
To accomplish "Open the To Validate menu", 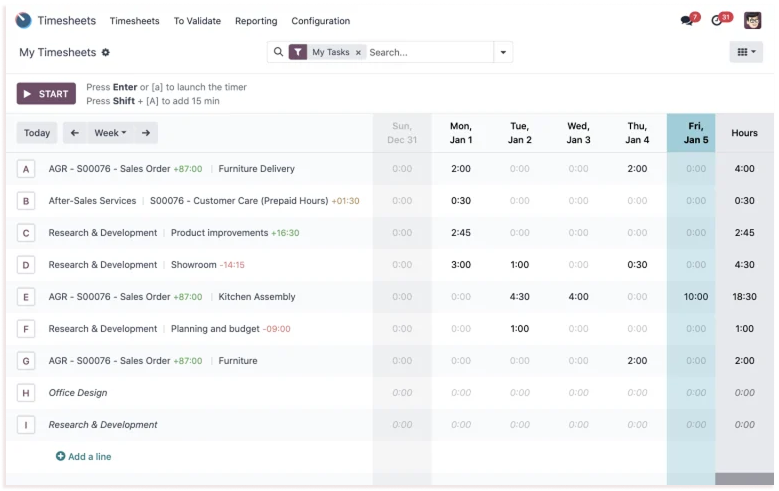I will (x=197, y=21).
